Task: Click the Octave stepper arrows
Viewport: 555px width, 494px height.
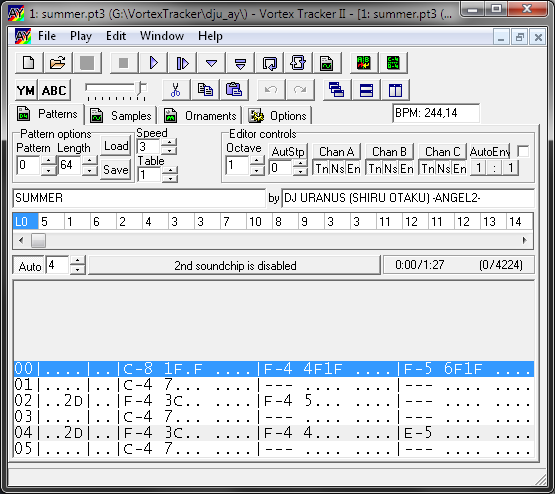Action: tap(257, 166)
